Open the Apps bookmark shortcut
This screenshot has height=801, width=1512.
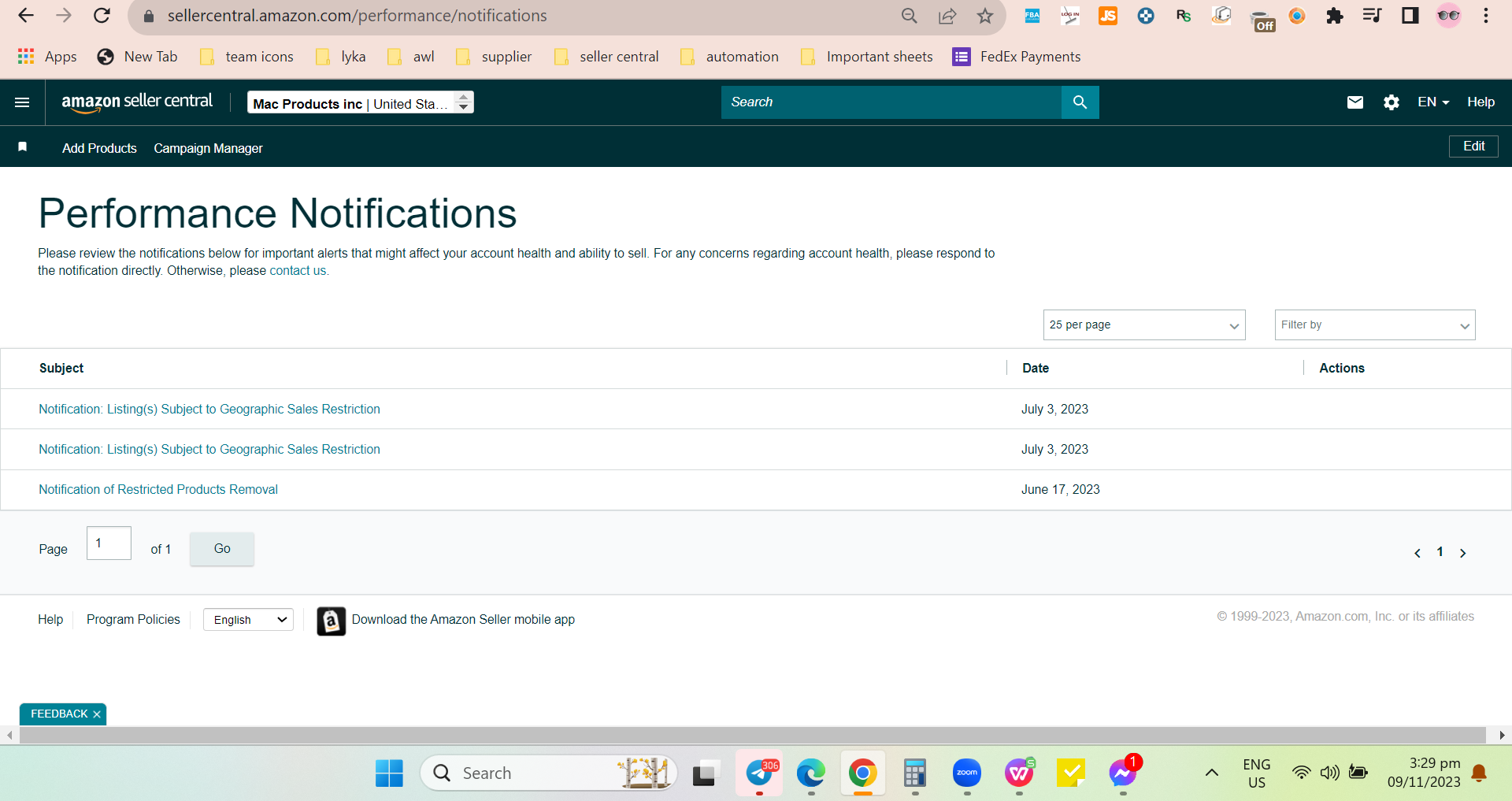[47, 57]
